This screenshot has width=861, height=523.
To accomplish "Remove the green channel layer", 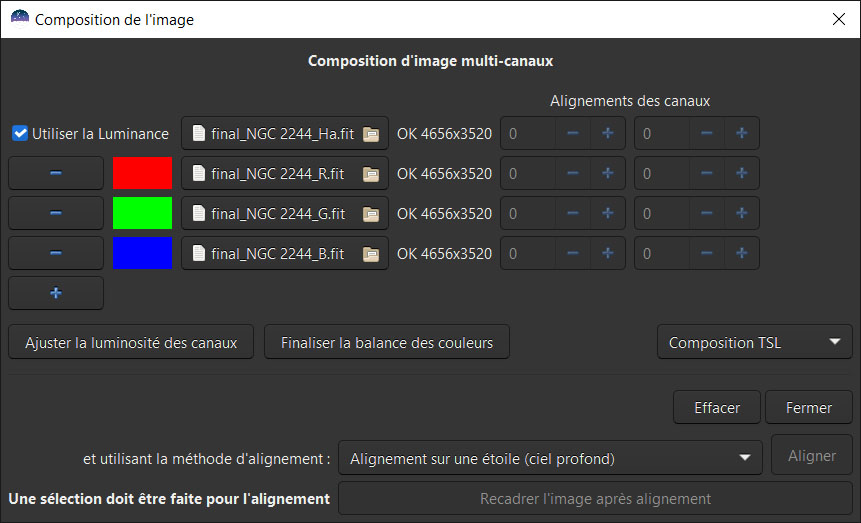I will [56, 213].
